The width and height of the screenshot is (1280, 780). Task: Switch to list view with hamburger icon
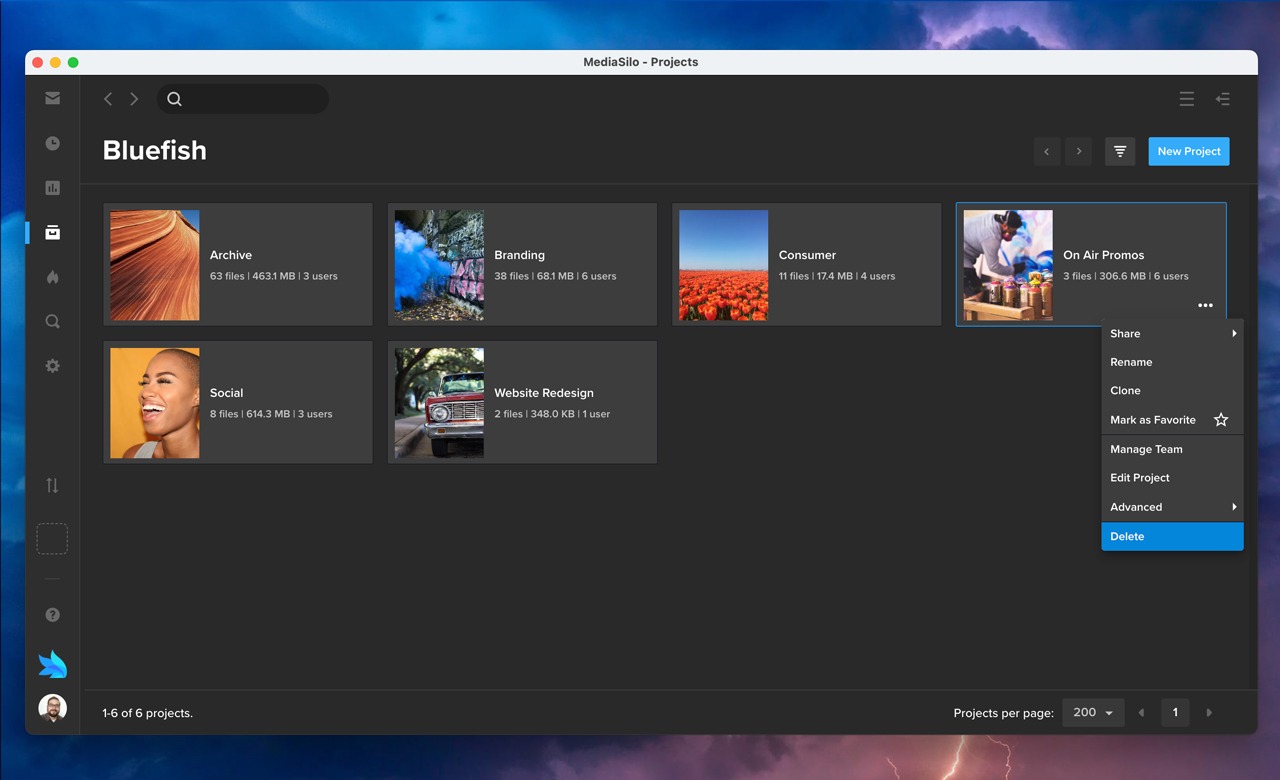pos(1186,99)
